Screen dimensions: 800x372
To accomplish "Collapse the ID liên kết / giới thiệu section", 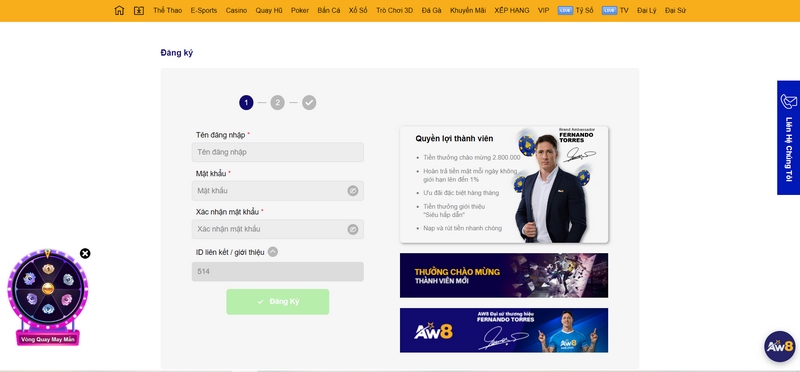I will (273, 252).
